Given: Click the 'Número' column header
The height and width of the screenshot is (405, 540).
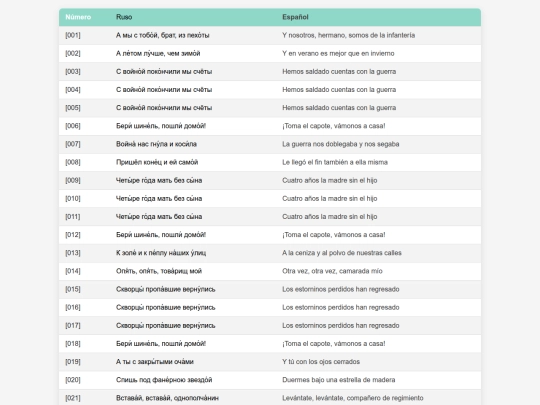Looking at the screenshot, I should coord(78,17).
